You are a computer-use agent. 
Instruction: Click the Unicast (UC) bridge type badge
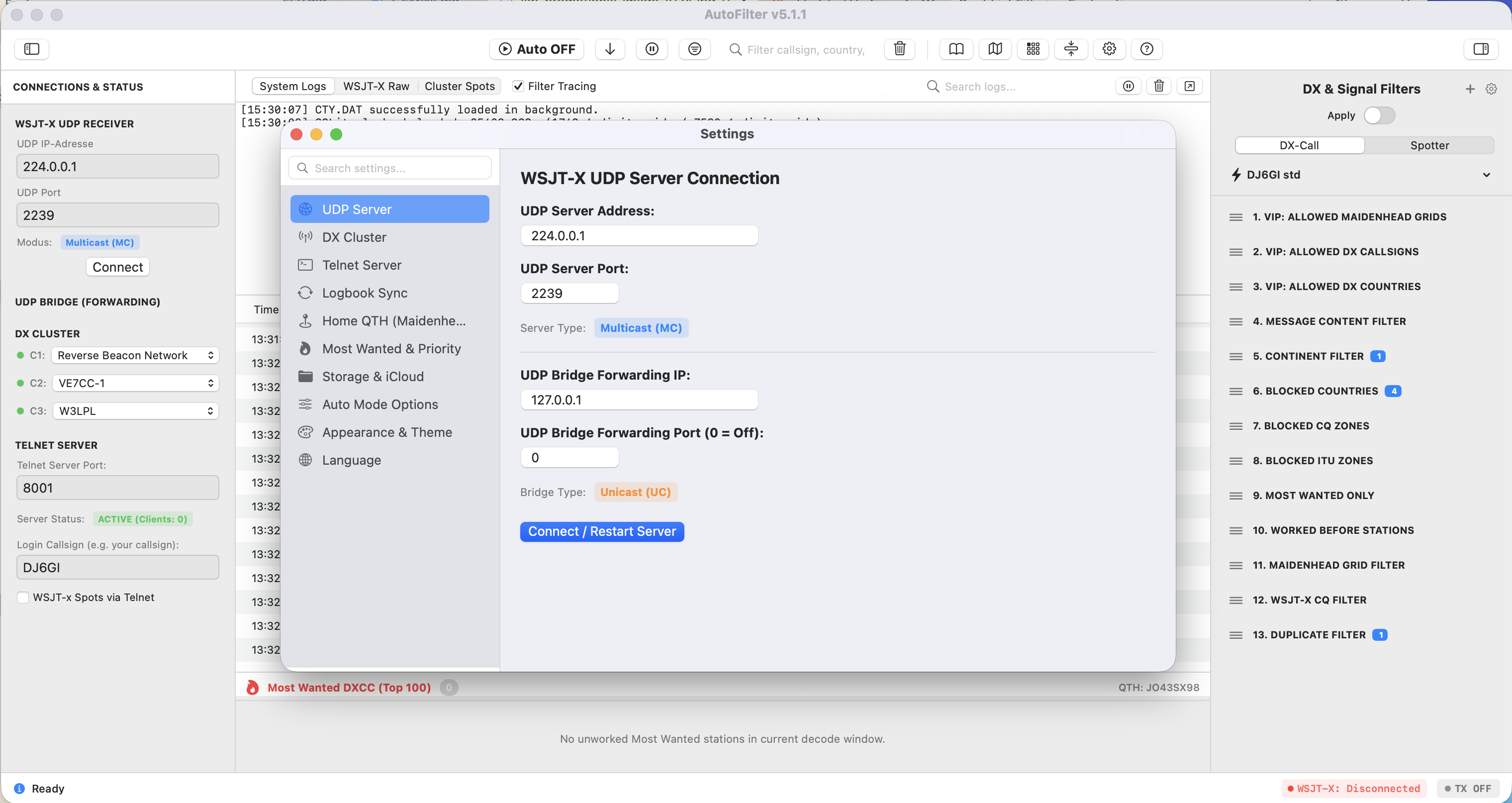[636, 493]
